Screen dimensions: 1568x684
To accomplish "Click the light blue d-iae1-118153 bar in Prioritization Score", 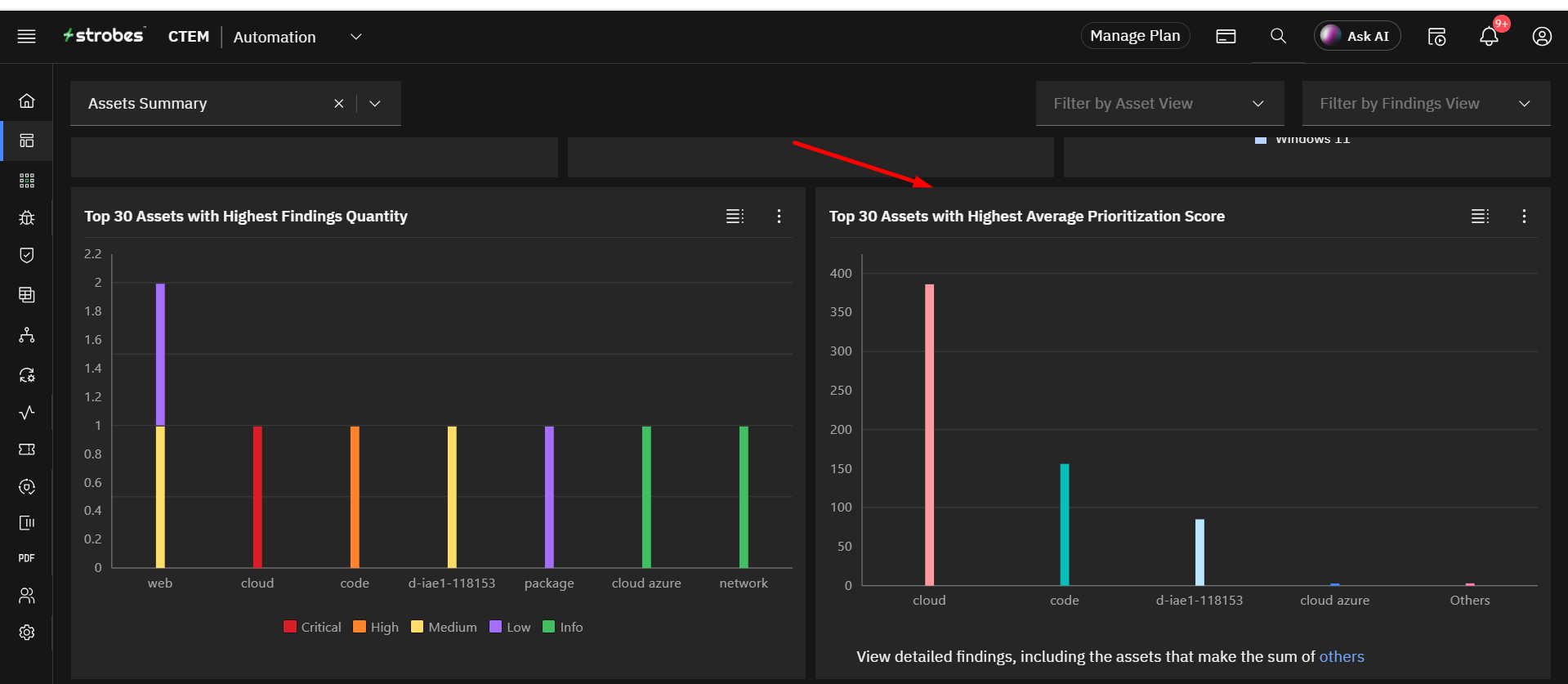I will click(x=1199, y=552).
